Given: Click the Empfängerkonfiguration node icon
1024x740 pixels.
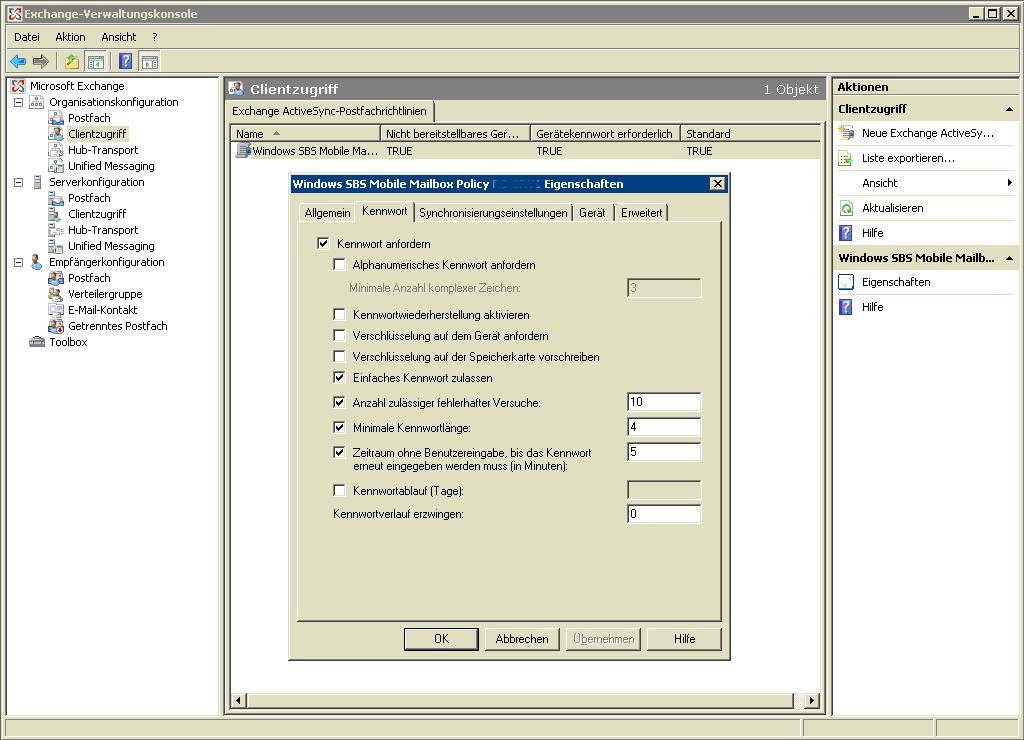Looking at the screenshot, I should [x=37, y=262].
